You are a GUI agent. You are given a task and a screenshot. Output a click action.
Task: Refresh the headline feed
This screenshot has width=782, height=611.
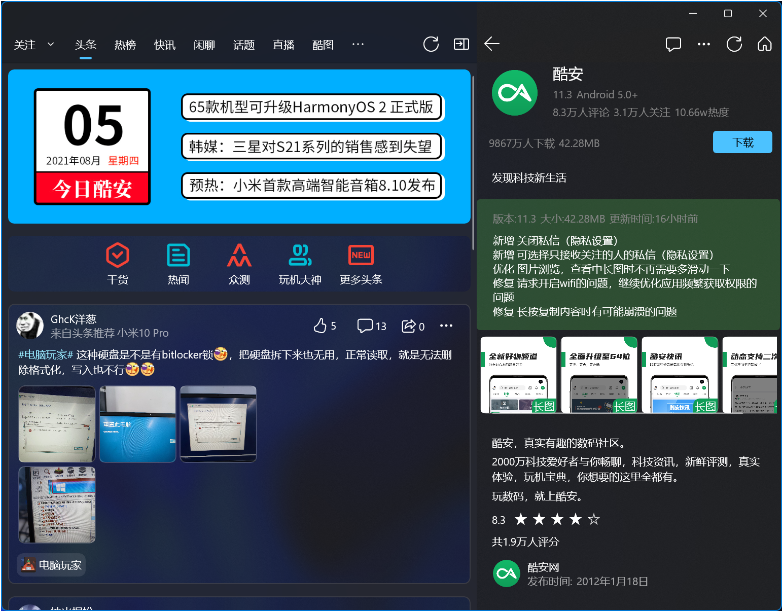(x=430, y=44)
